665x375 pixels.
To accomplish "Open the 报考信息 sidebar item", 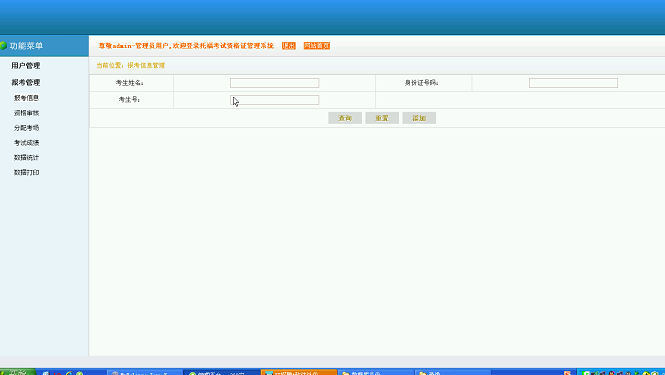I will (x=26, y=98).
